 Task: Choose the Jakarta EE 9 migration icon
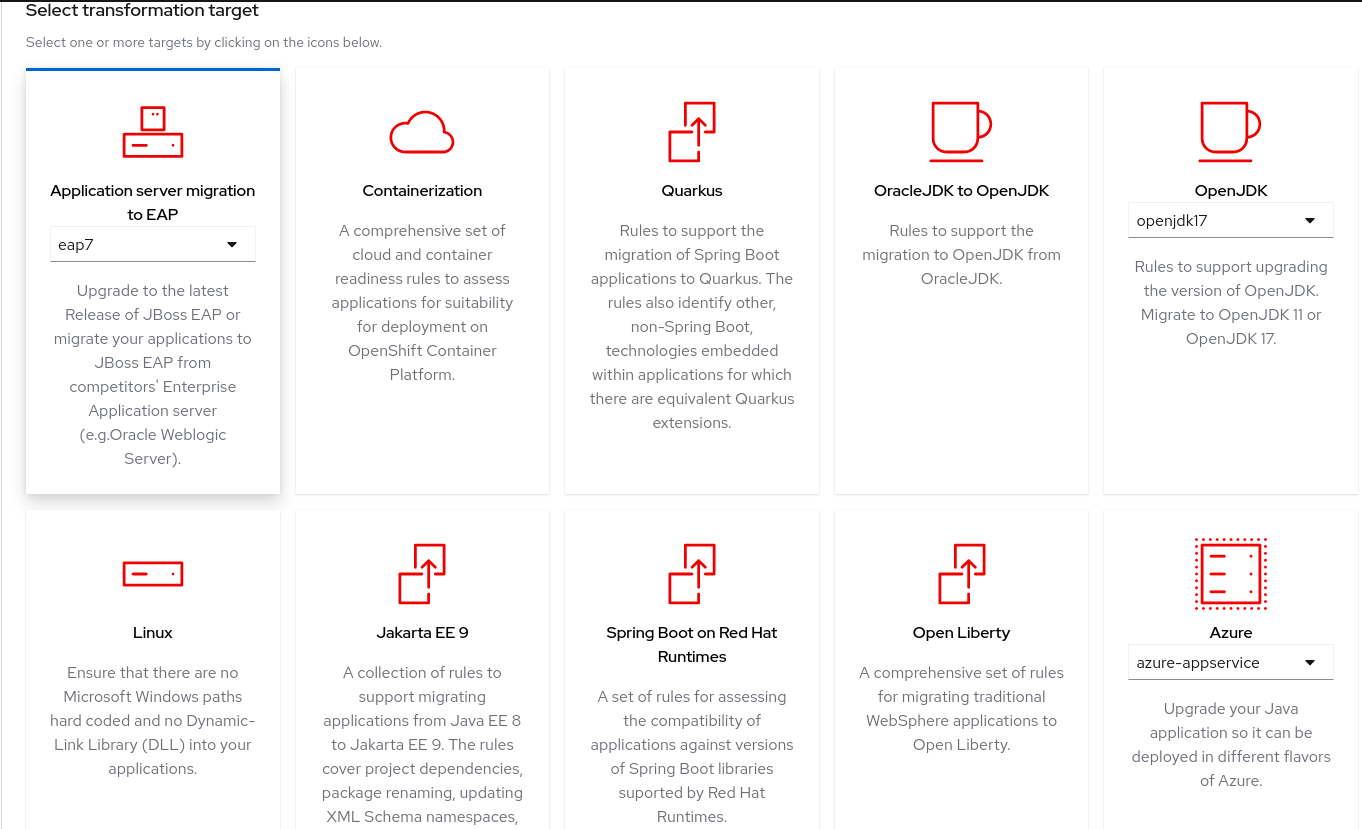point(422,574)
